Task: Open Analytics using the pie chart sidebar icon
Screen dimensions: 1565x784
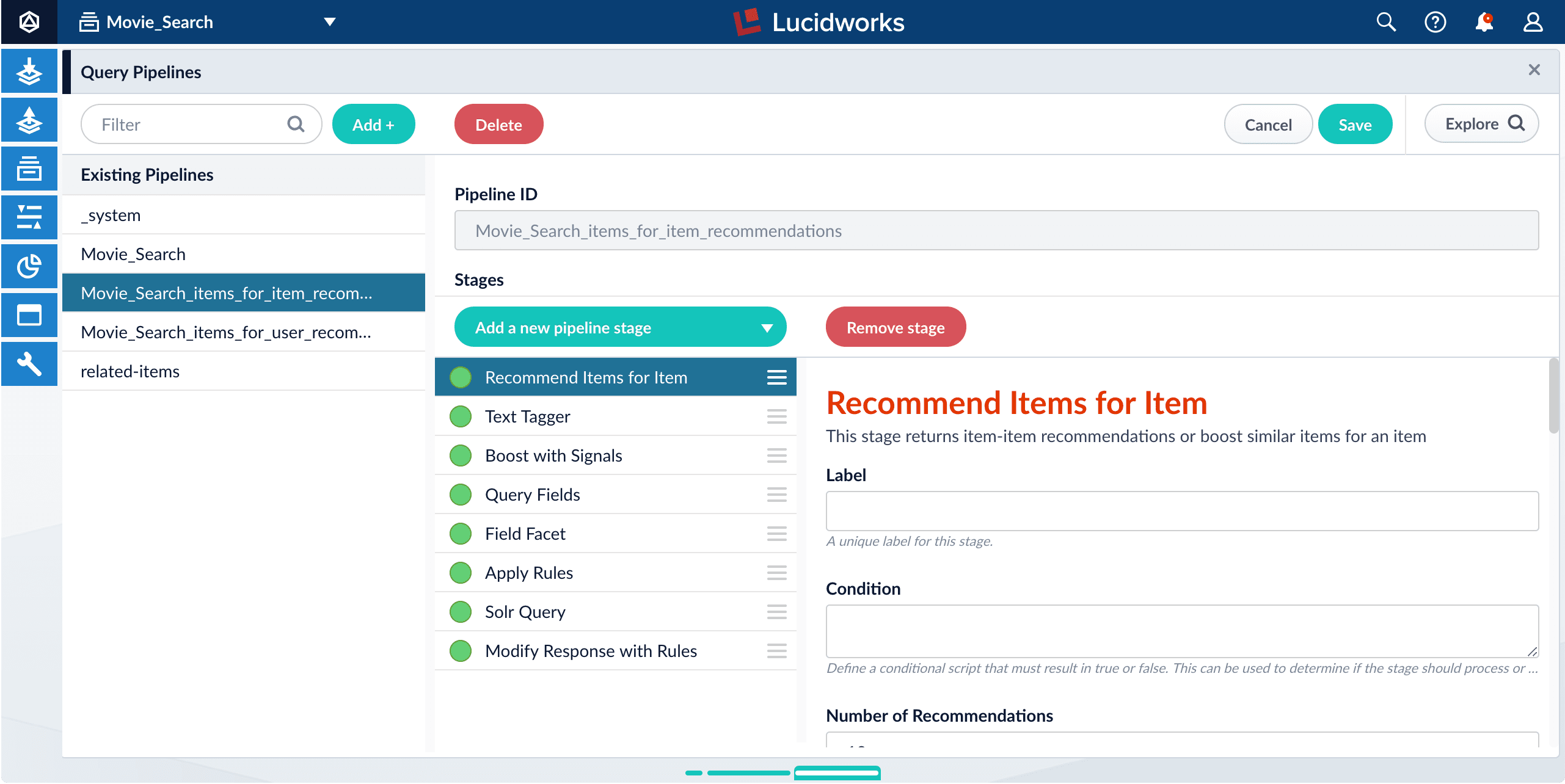Action: coord(29,266)
